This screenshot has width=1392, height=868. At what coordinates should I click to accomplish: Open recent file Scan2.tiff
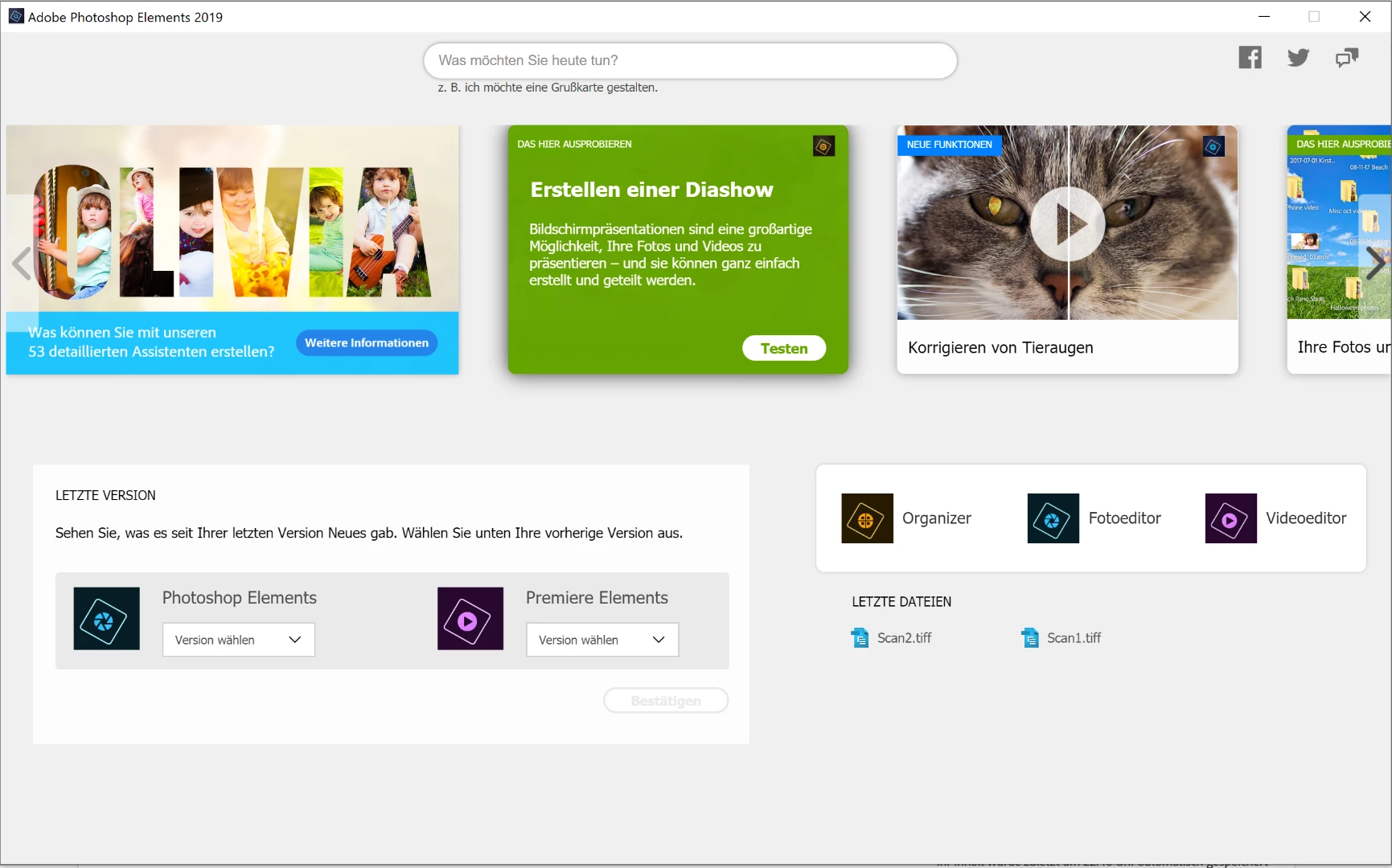pyautogui.click(x=905, y=638)
